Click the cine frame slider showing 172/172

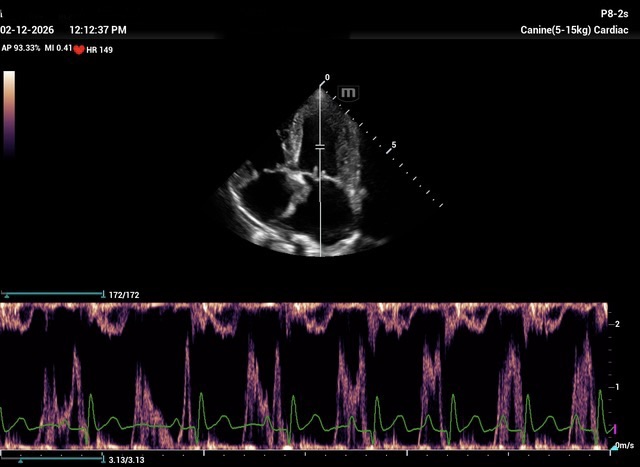[x=53, y=295]
